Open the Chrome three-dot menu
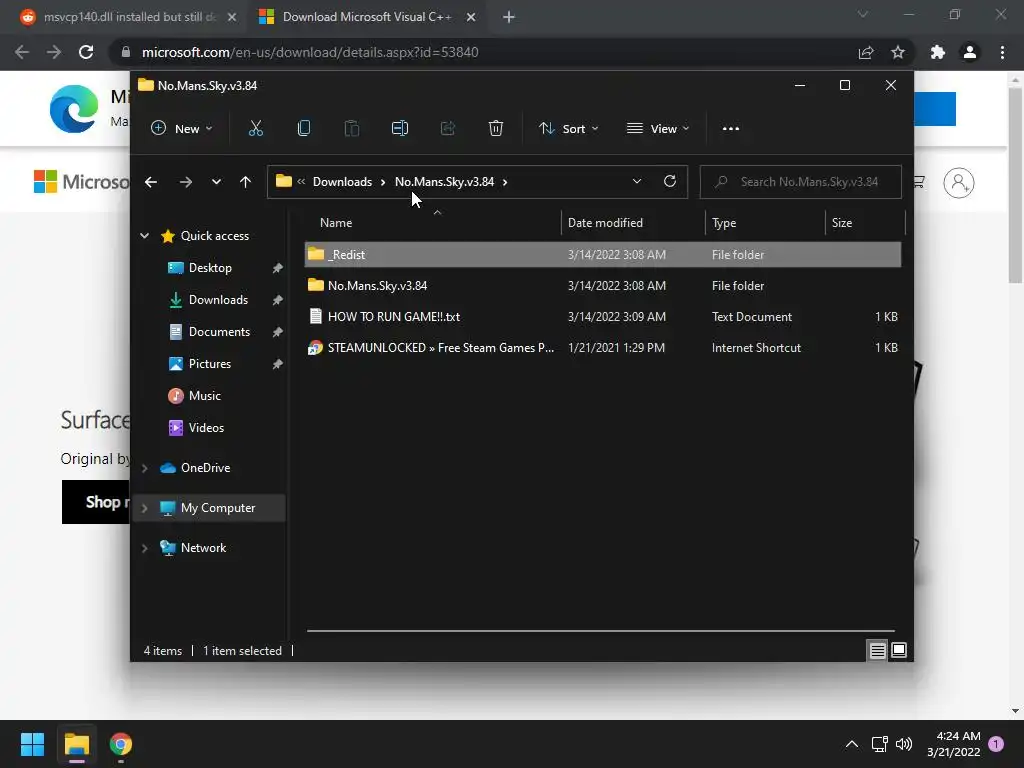Screen dimensions: 1024x768 tap(1002, 52)
